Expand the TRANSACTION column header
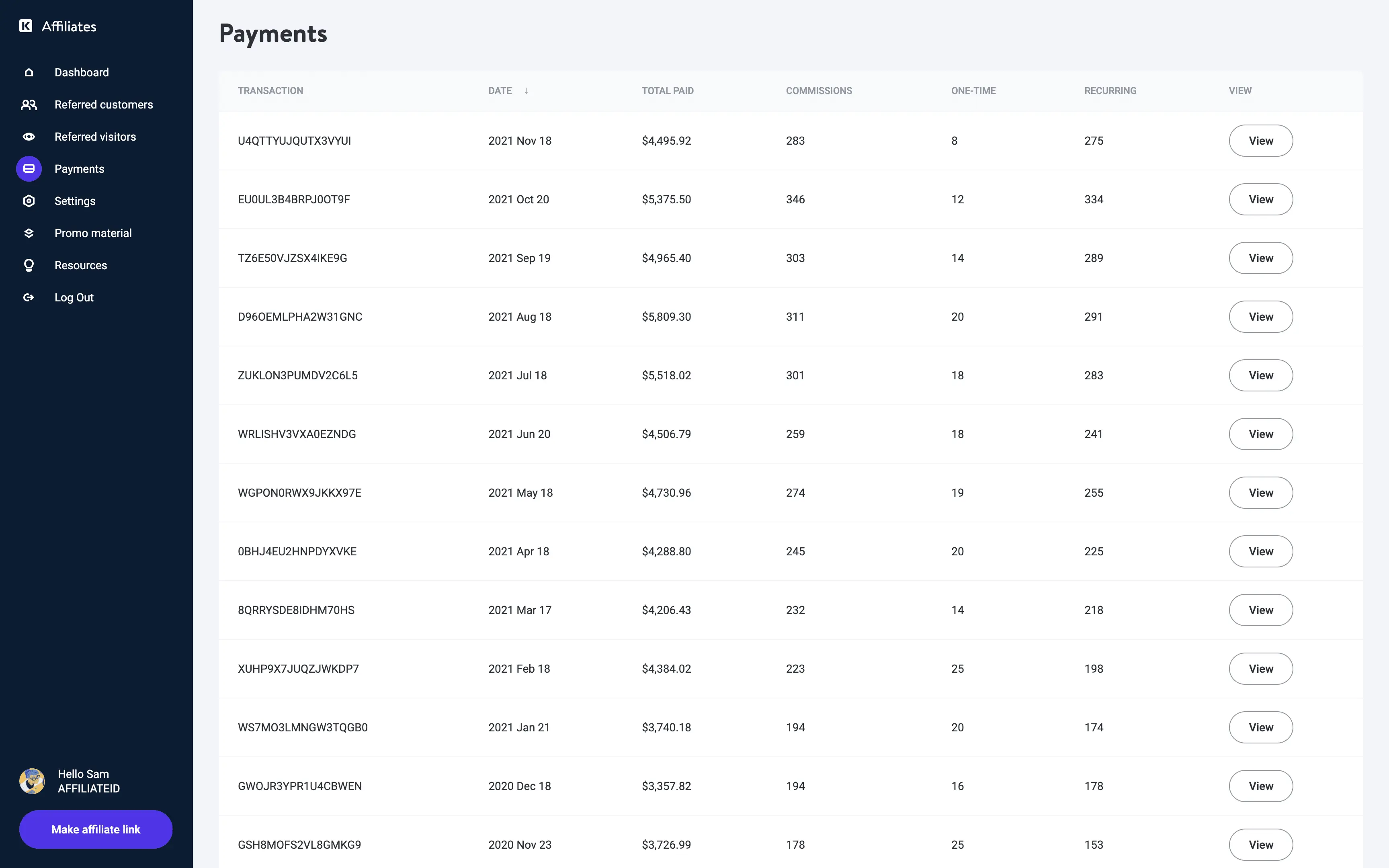1389x868 pixels. click(x=270, y=90)
